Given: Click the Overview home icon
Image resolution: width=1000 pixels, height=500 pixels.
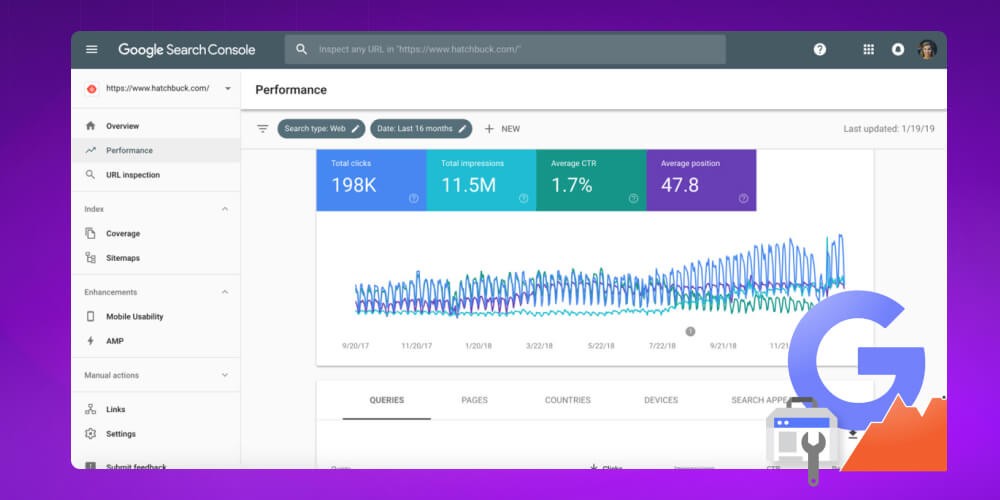Looking at the screenshot, I should tap(91, 126).
